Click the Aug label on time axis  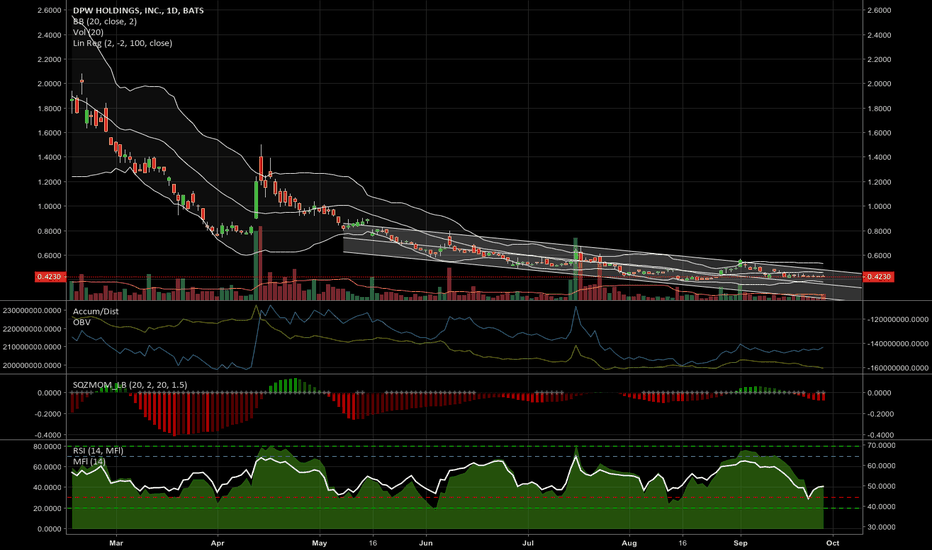(629, 543)
